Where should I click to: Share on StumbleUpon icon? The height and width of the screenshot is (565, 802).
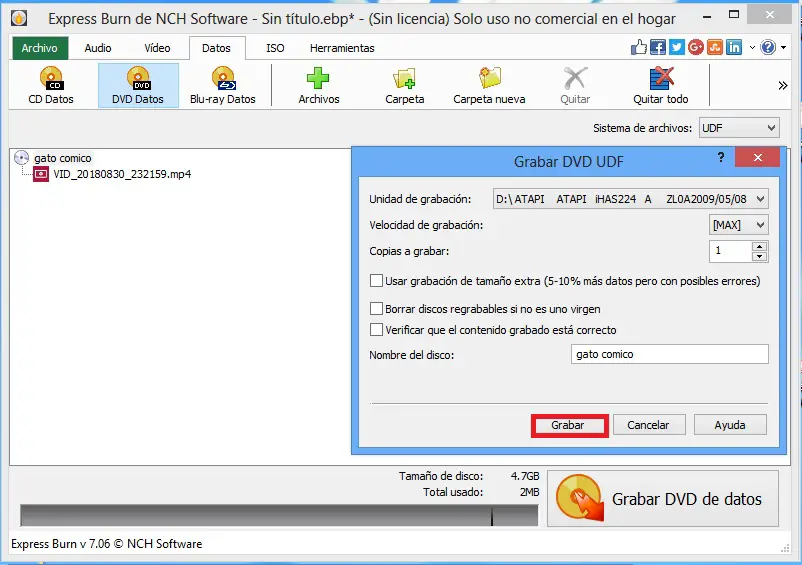pos(715,48)
